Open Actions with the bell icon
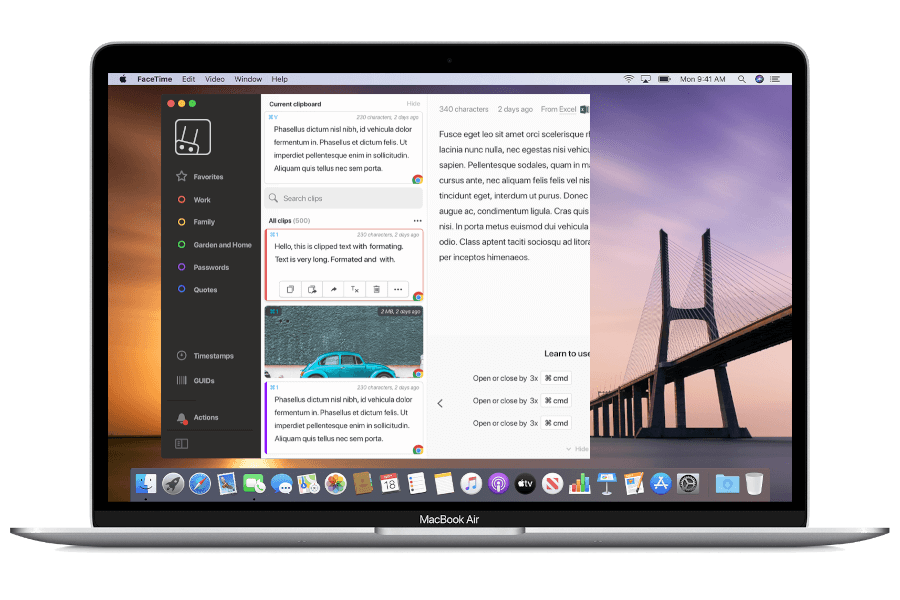 pyautogui.click(x=197, y=417)
